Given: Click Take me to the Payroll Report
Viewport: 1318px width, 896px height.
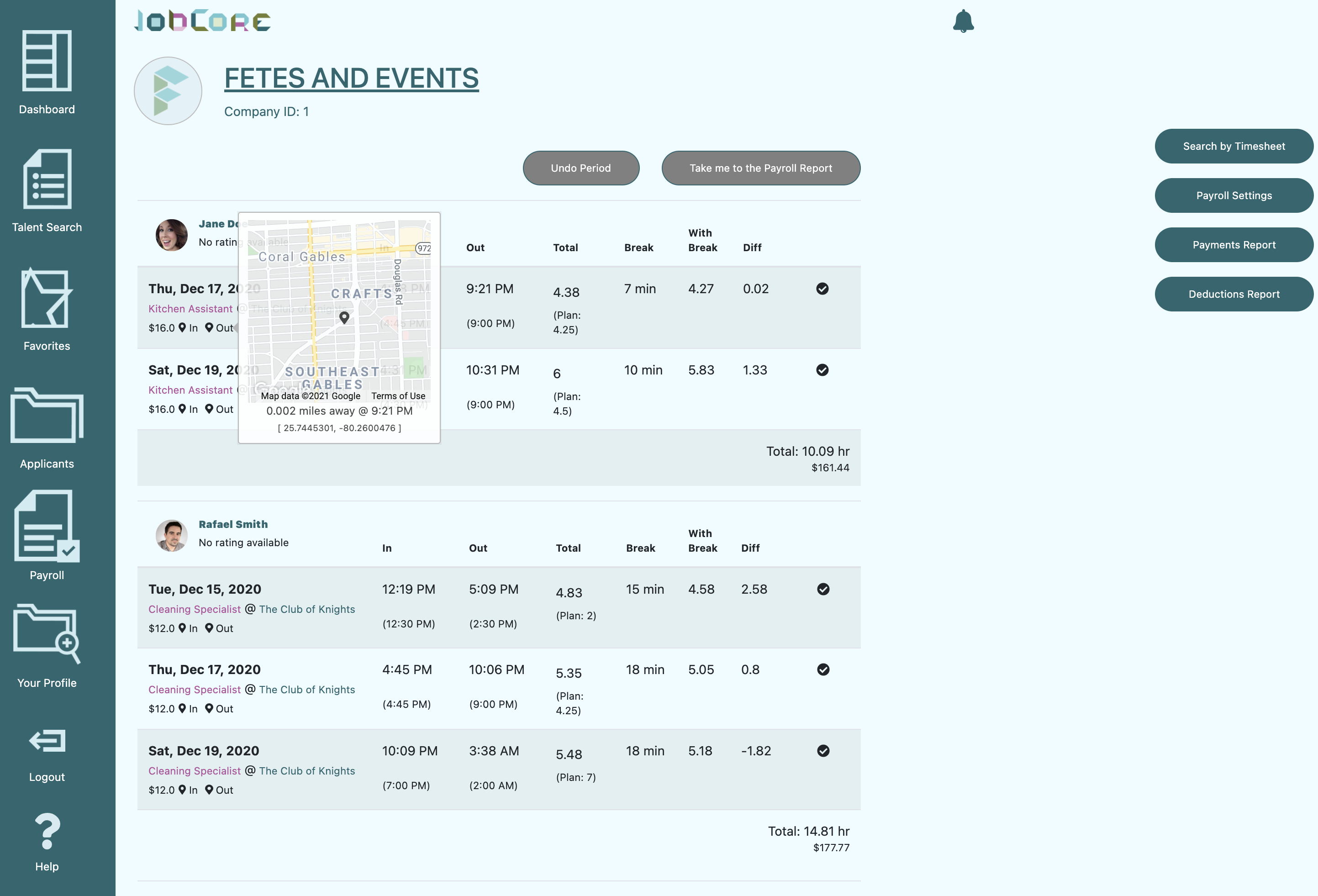Looking at the screenshot, I should 760,169.
